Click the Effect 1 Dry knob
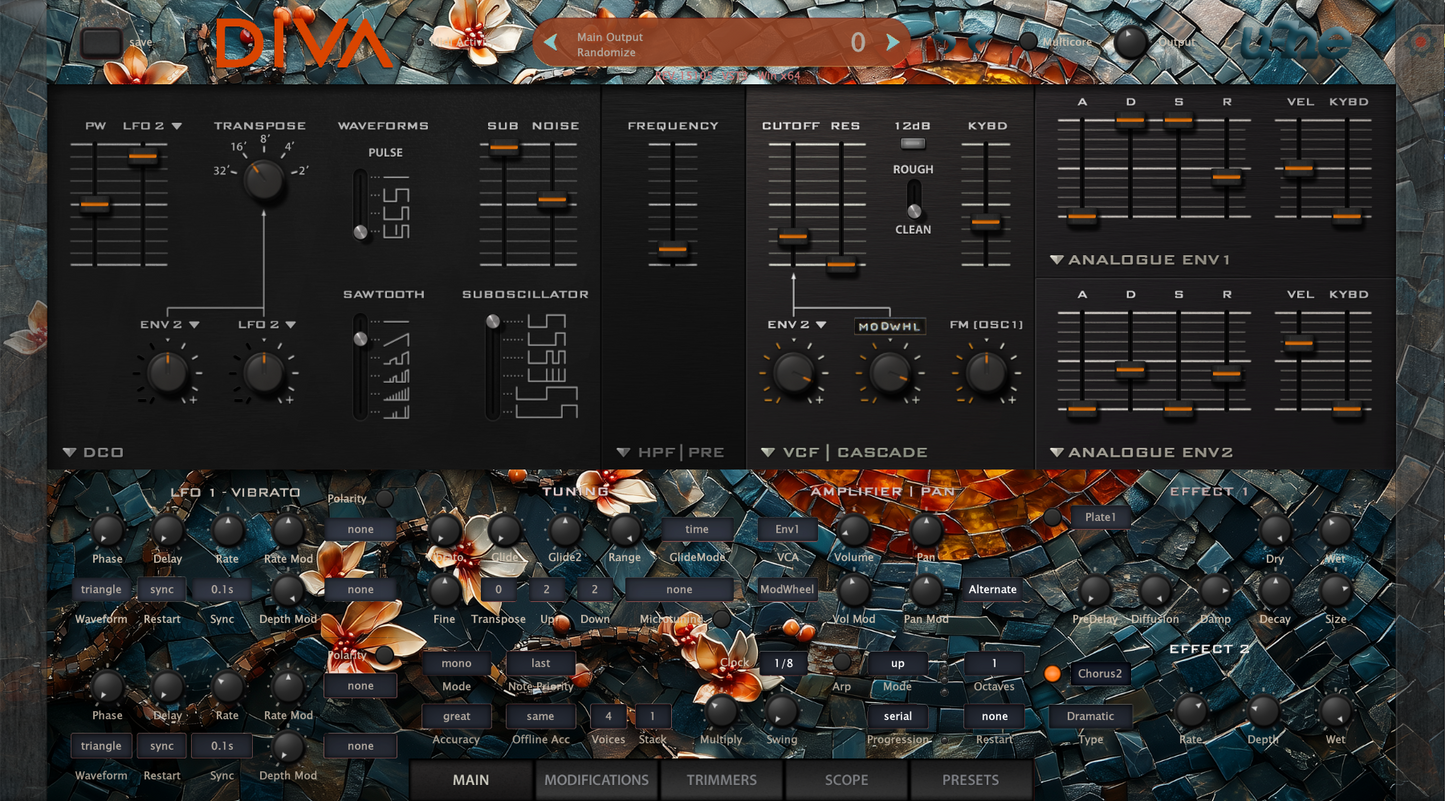1445x801 pixels. [x=1275, y=531]
